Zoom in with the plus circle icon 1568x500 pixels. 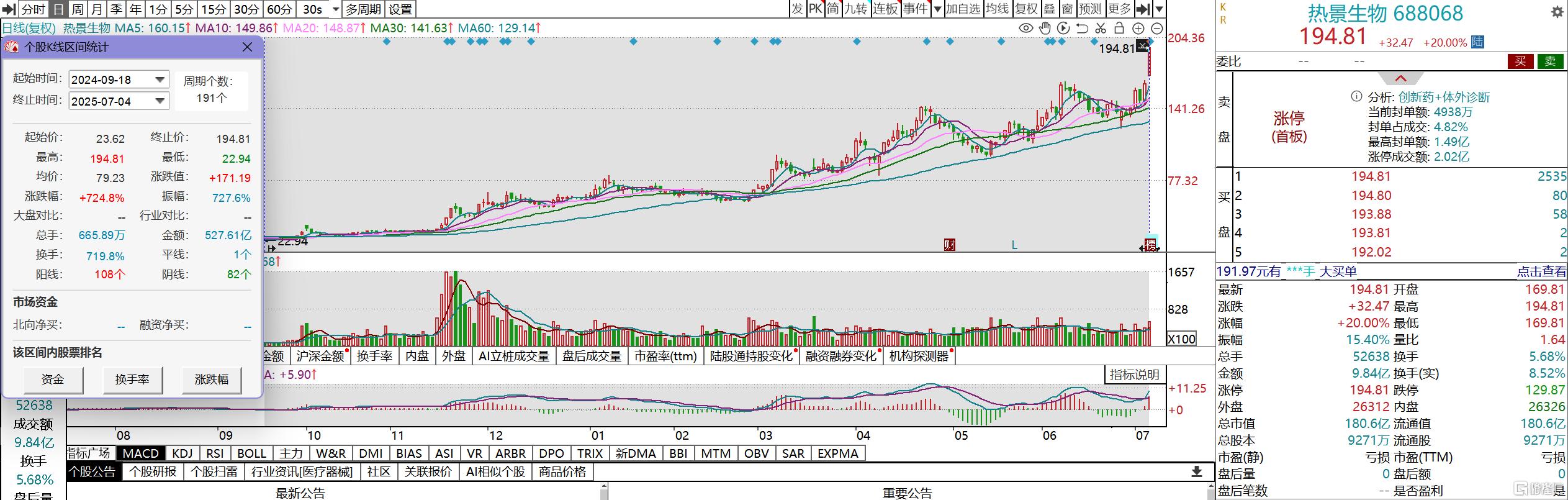[1138, 28]
